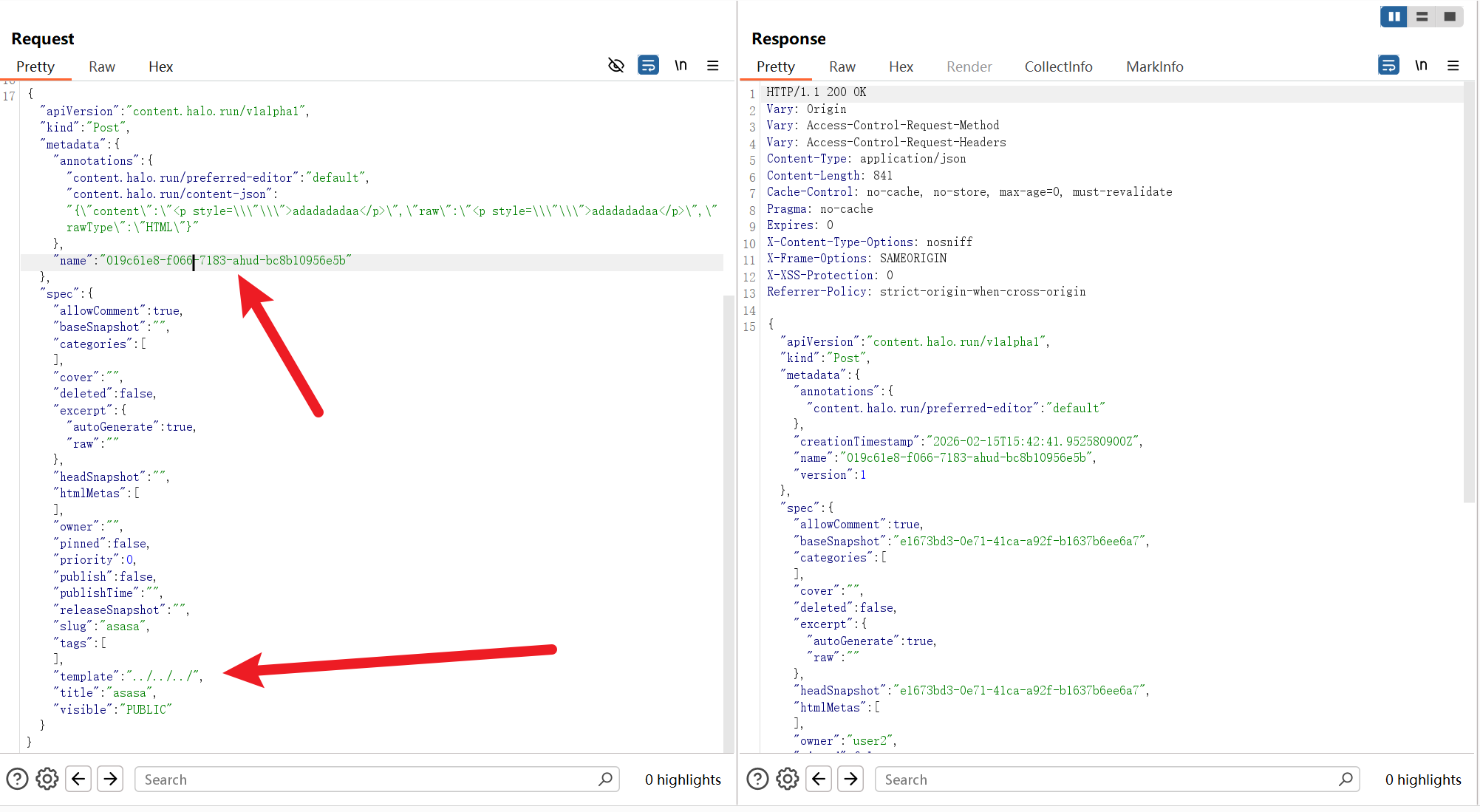Open Request search settings gear
Viewport: 1480px width, 812px height.
pyautogui.click(x=47, y=779)
